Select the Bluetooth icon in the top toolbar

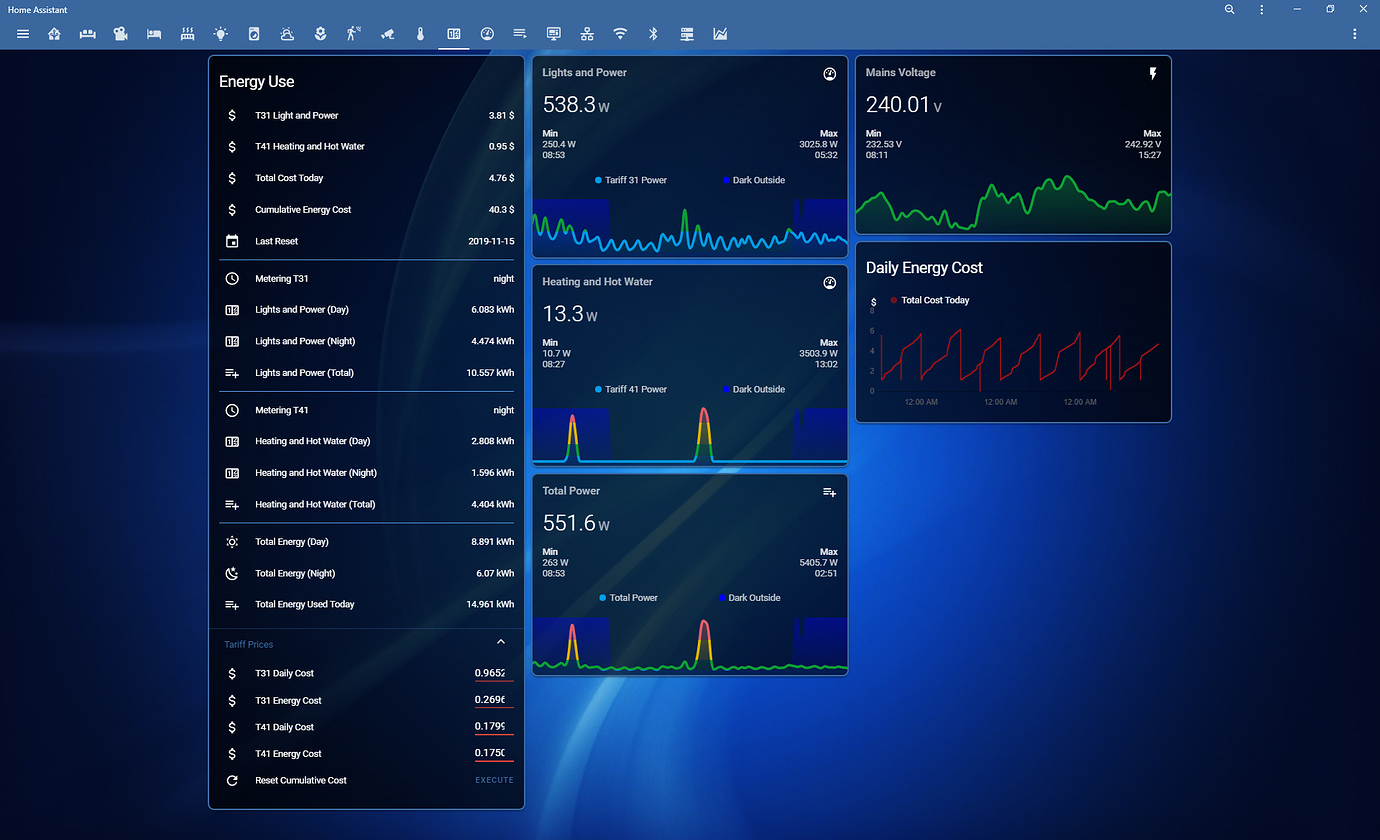coord(653,33)
